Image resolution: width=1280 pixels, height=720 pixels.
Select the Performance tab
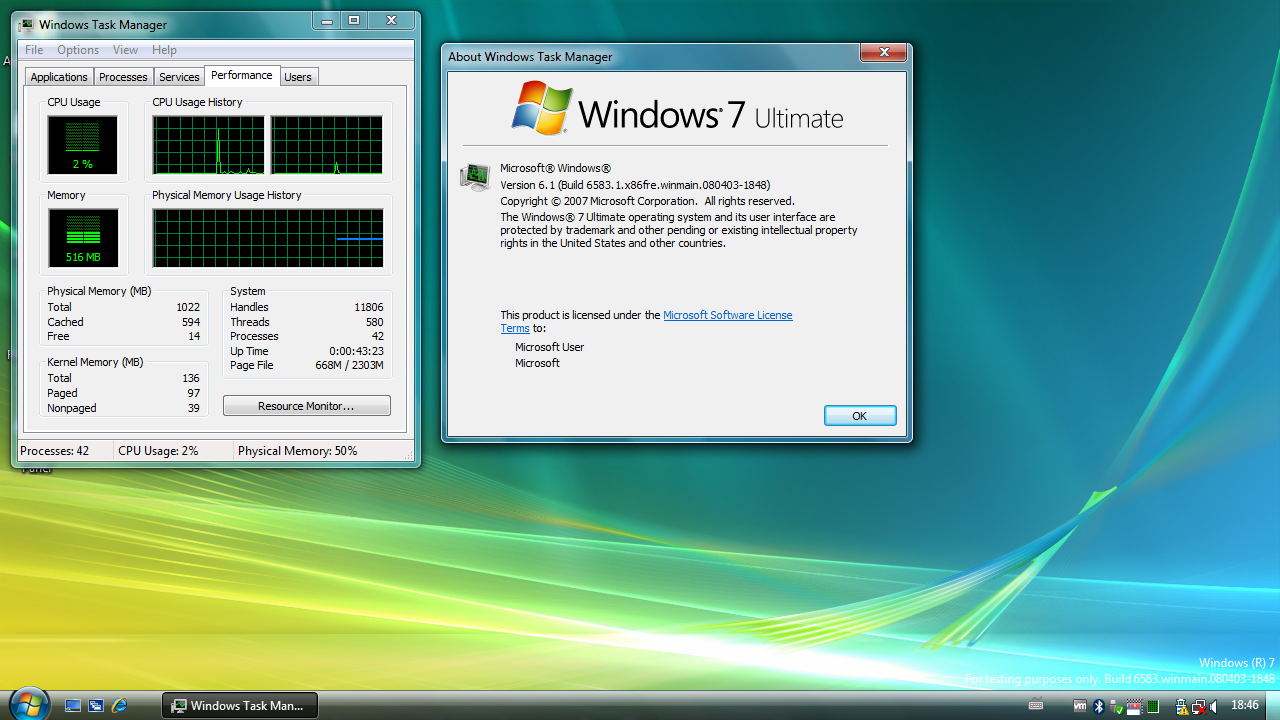point(242,75)
